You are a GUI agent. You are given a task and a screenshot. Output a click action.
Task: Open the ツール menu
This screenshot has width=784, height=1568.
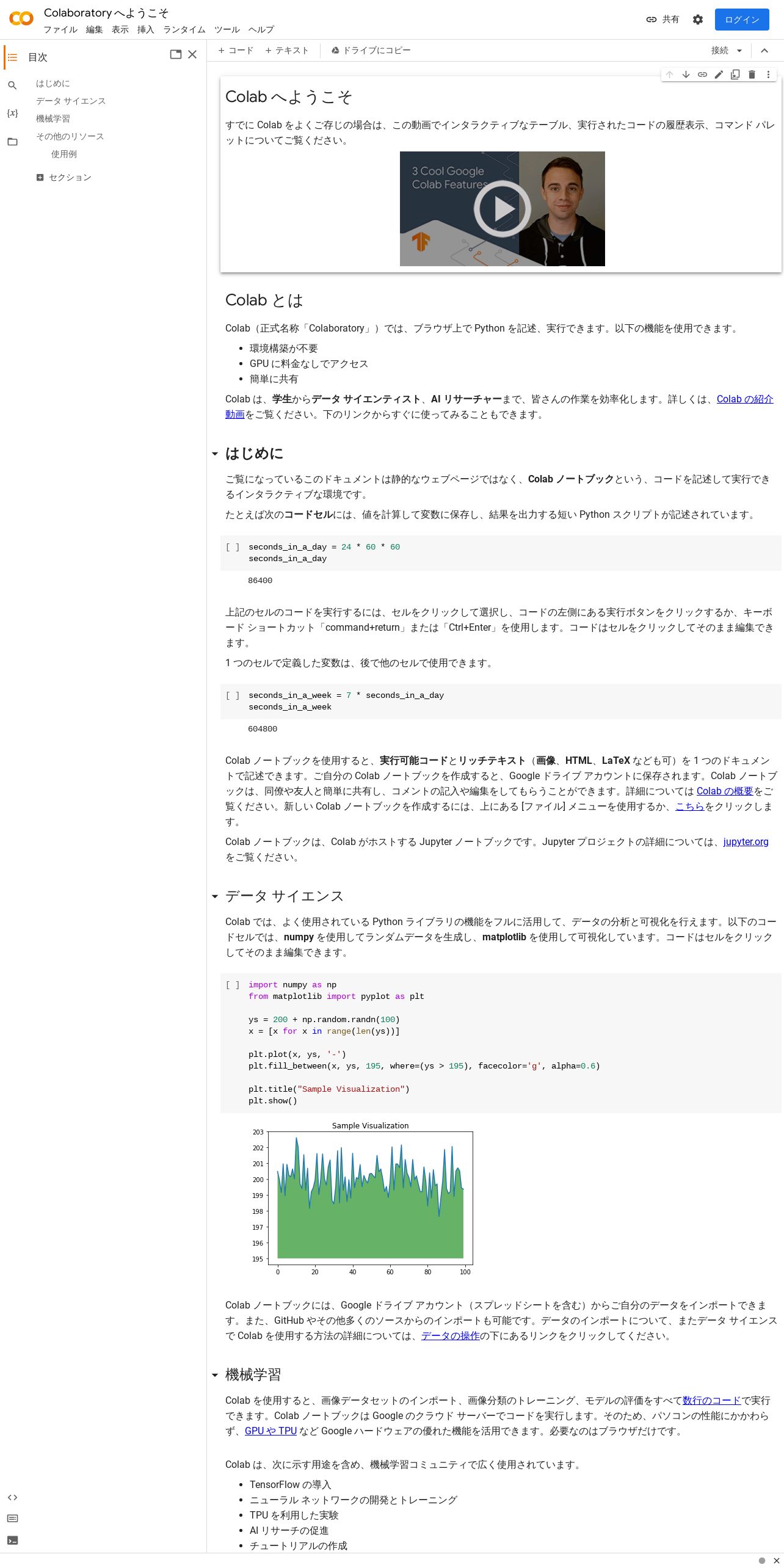227,29
